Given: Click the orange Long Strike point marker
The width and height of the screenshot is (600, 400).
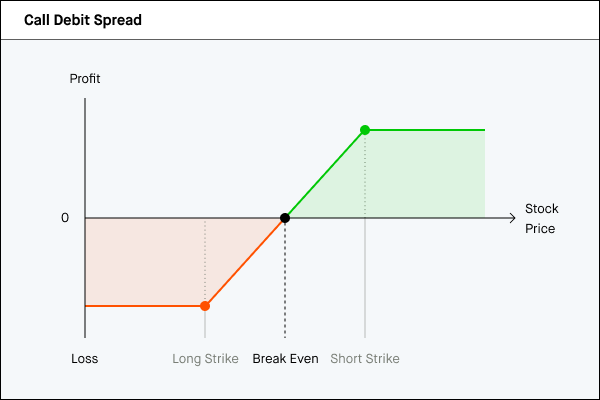Looking at the screenshot, I should (205, 306).
